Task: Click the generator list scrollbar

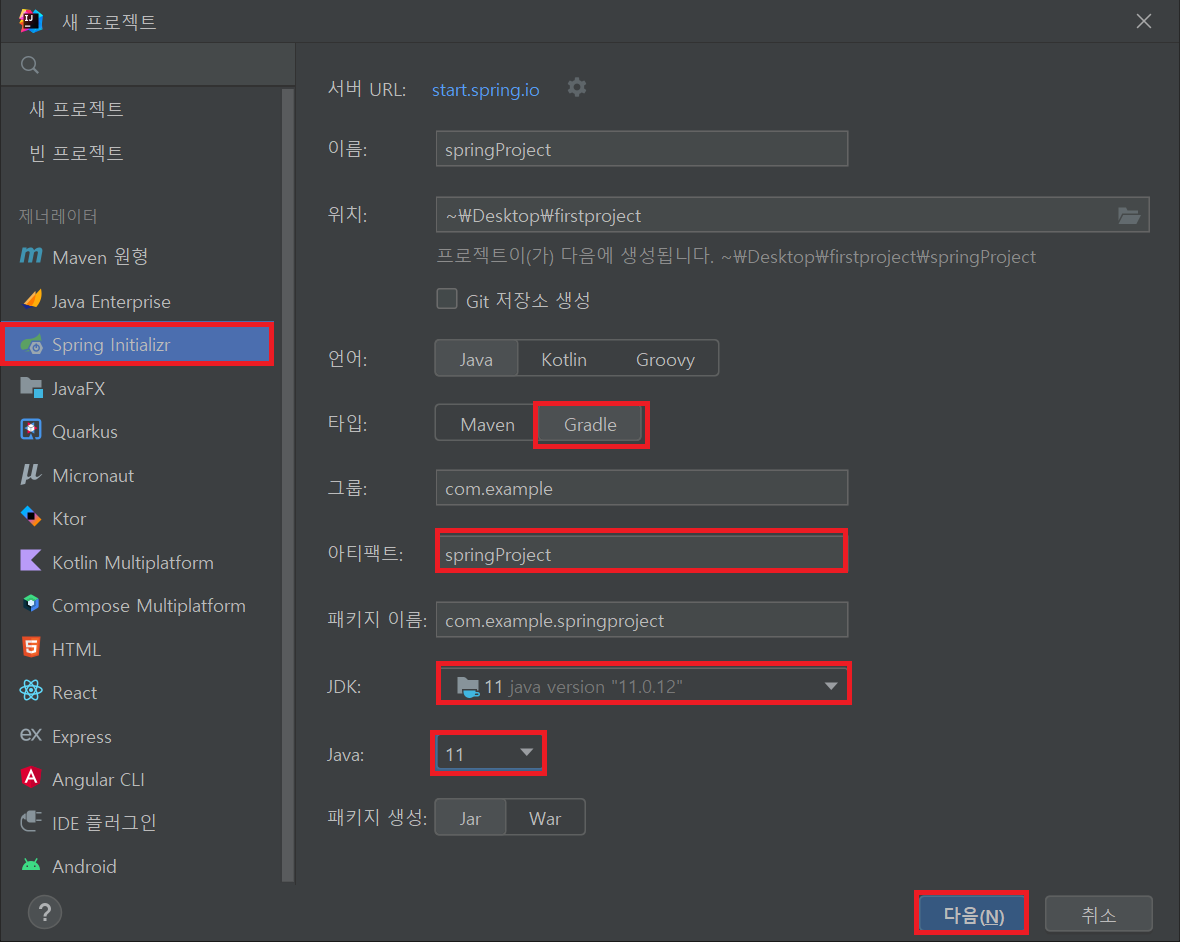Action: pos(287,485)
